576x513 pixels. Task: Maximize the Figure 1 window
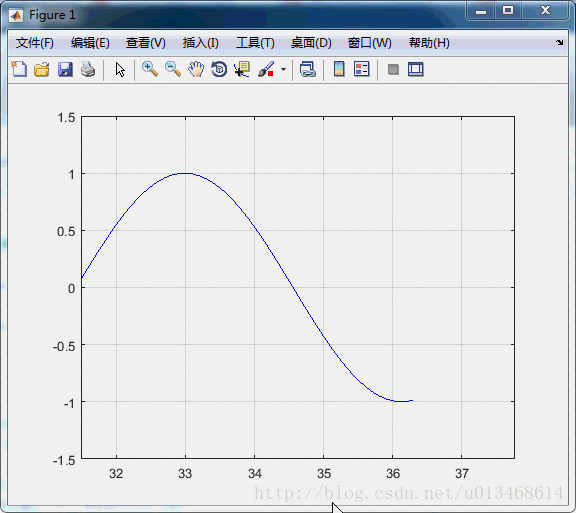coord(508,10)
